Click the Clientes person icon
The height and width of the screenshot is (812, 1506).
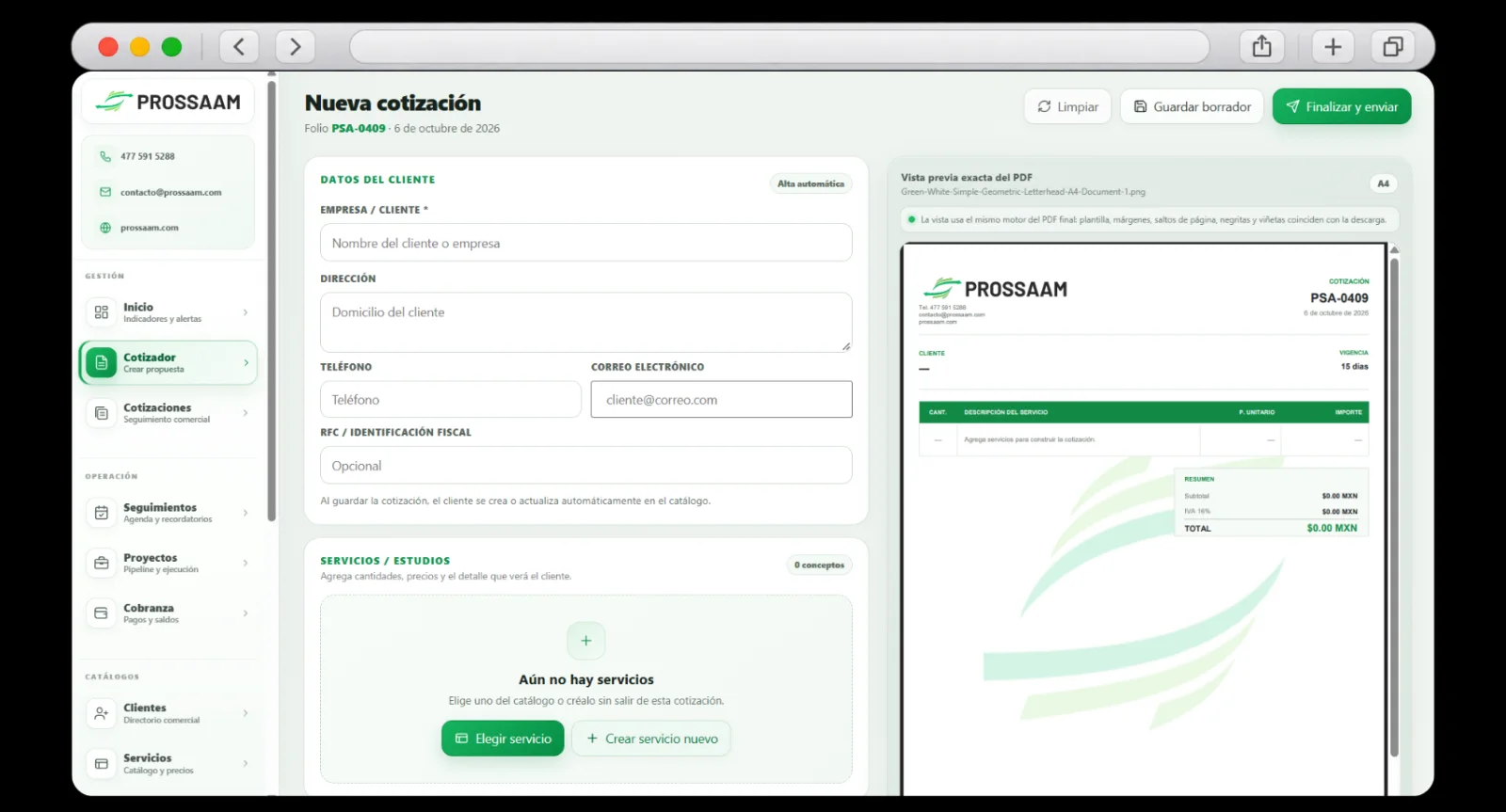(x=102, y=713)
